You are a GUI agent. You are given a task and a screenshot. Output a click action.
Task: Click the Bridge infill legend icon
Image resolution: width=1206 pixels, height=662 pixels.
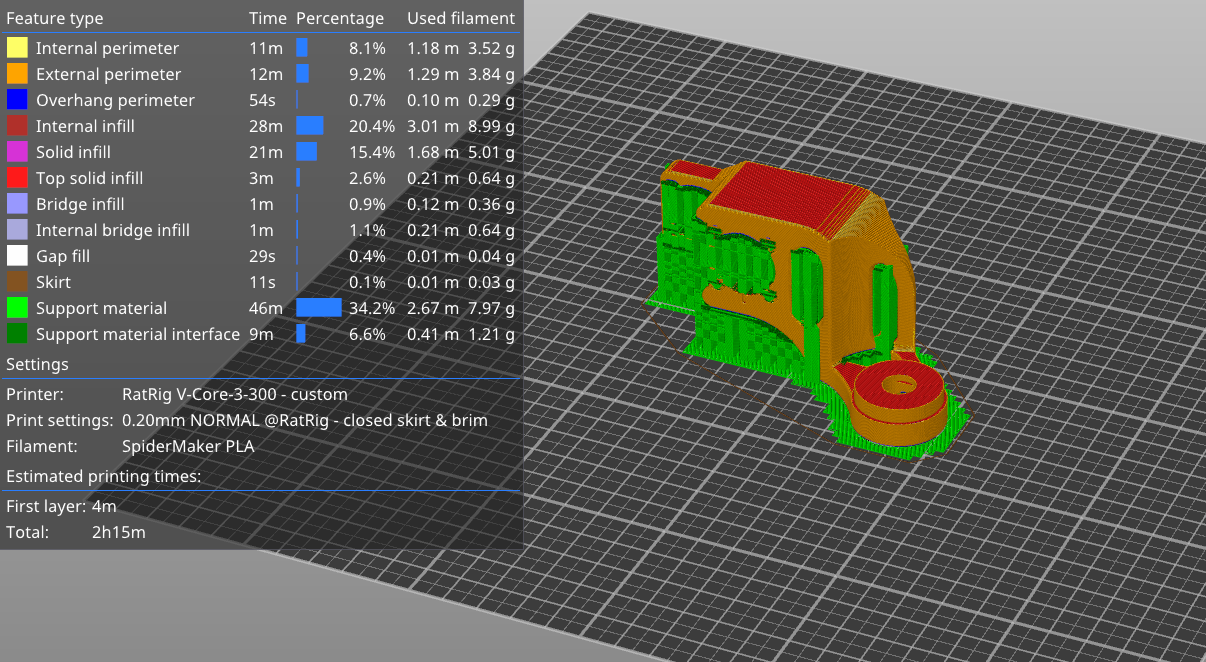(x=21, y=204)
